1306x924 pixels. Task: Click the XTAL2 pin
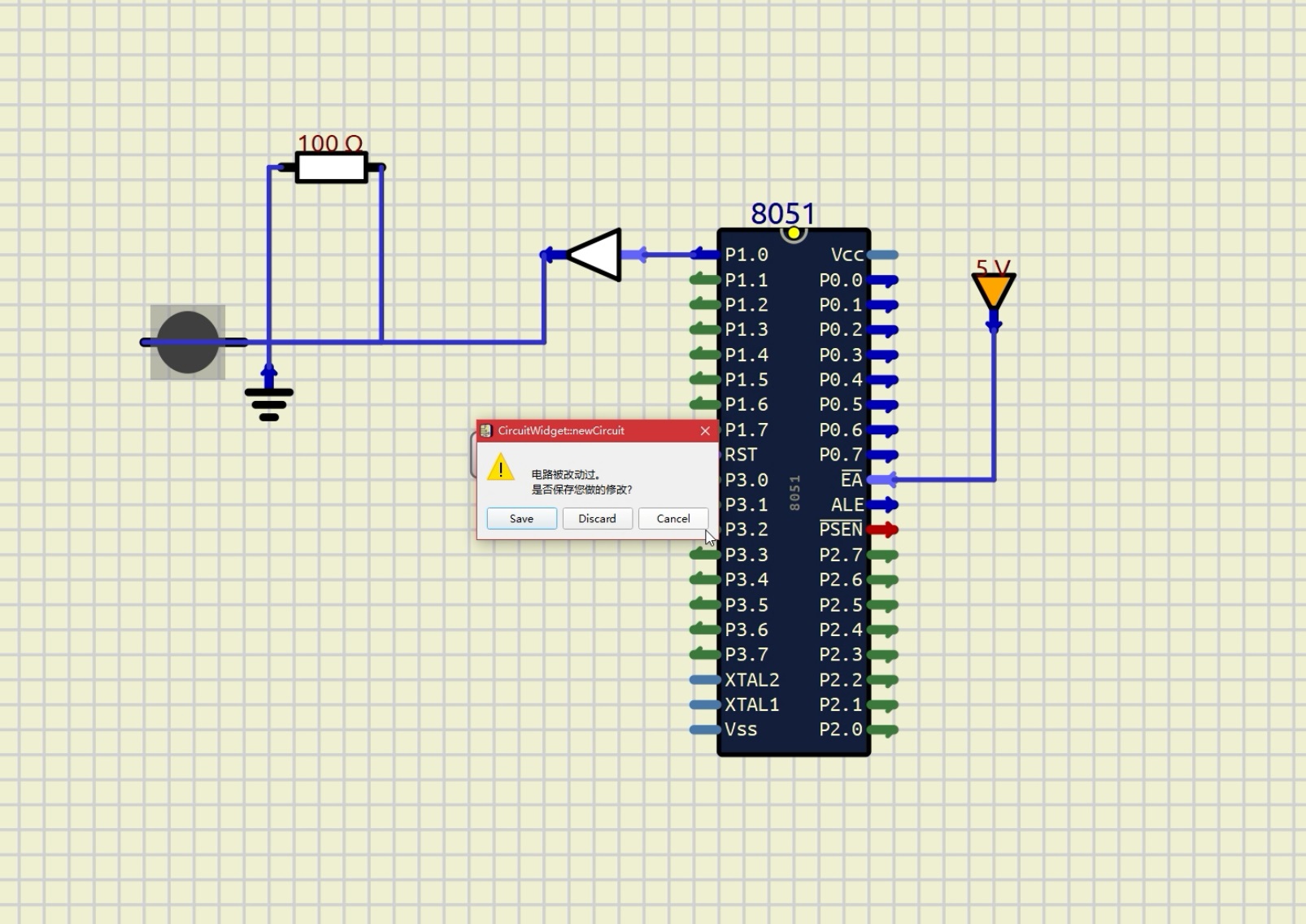(x=704, y=680)
